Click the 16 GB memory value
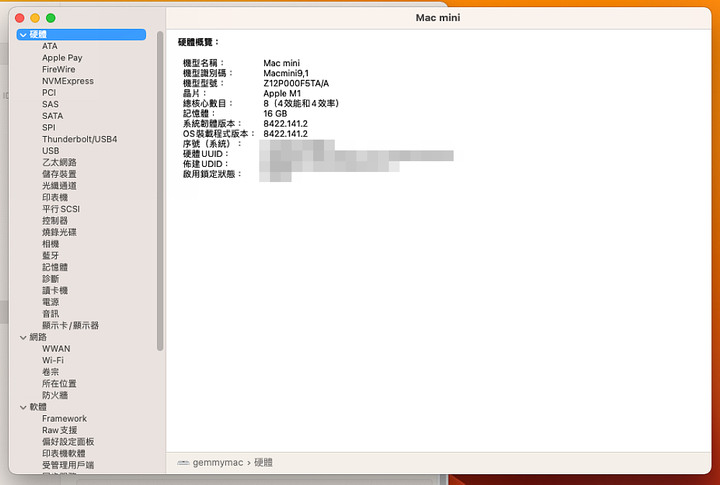The image size is (720, 485). [275, 113]
